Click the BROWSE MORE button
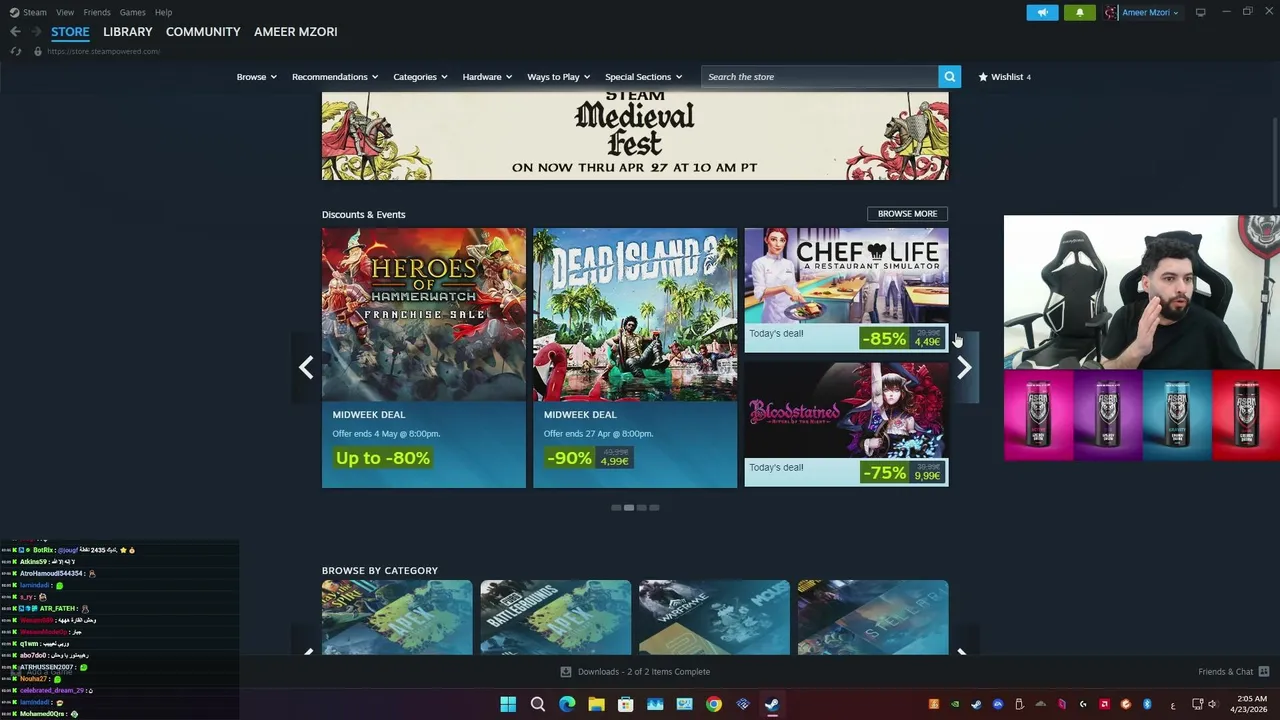The image size is (1280, 720). (x=907, y=214)
